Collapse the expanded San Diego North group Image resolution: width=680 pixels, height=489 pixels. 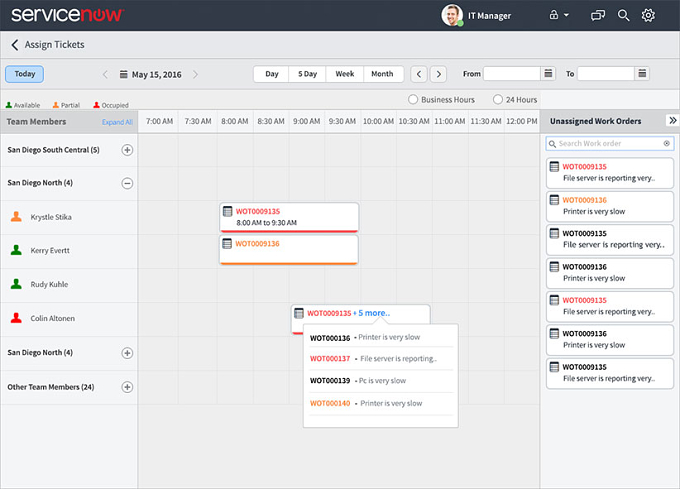pyautogui.click(x=127, y=183)
